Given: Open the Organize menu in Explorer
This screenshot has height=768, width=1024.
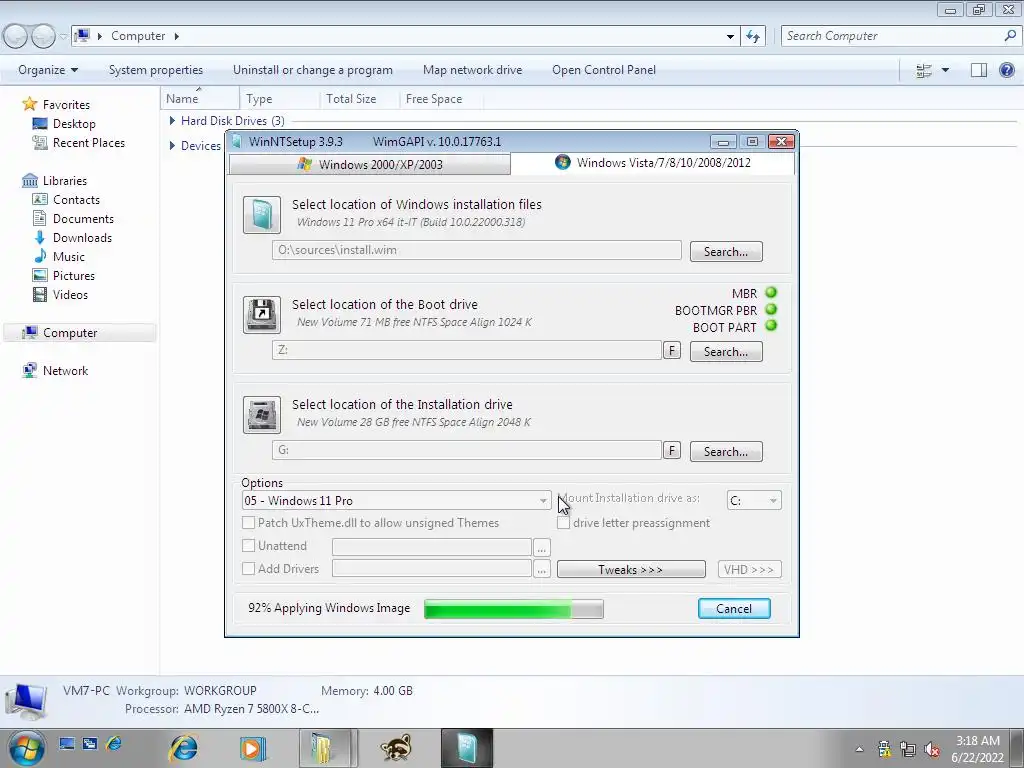Looking at the screenshot, I should coord(48,70).
